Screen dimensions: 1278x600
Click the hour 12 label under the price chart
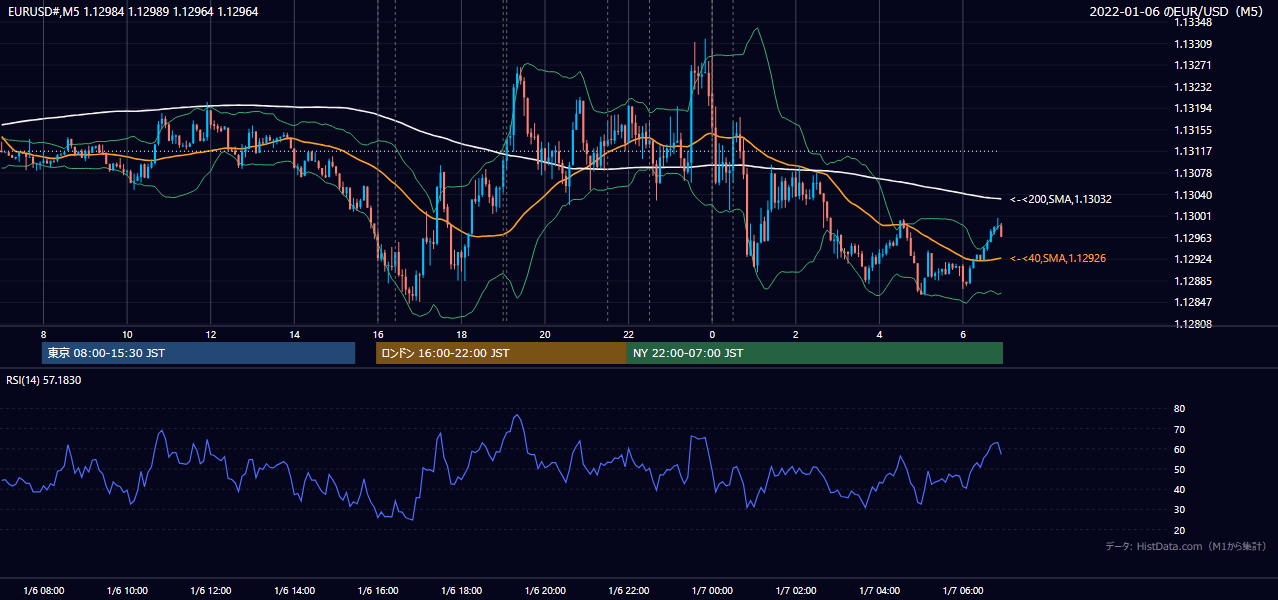[x=210, y=334]
